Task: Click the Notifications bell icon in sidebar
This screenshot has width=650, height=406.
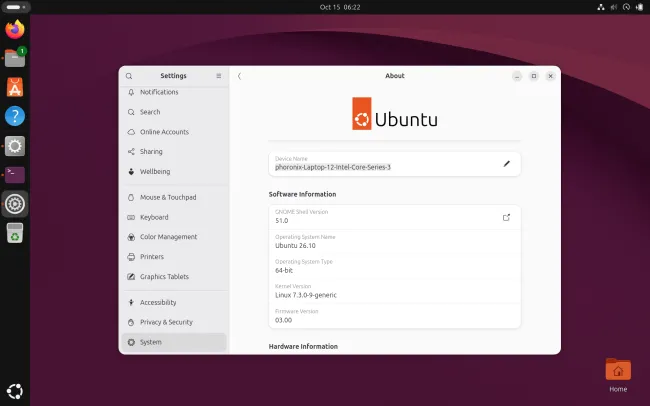Action: coord(131,92)
